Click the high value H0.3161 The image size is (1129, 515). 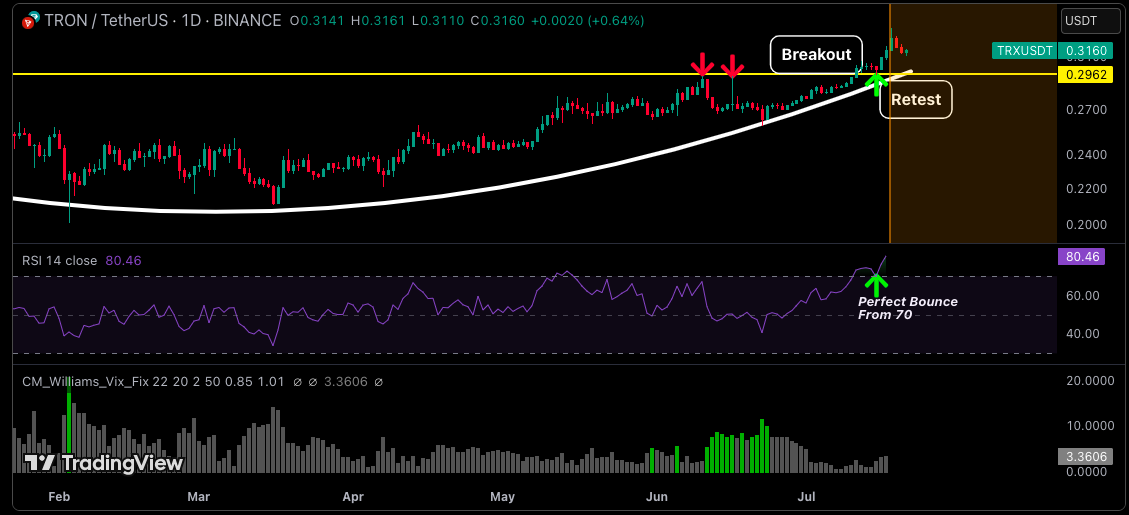pos(377,21)
